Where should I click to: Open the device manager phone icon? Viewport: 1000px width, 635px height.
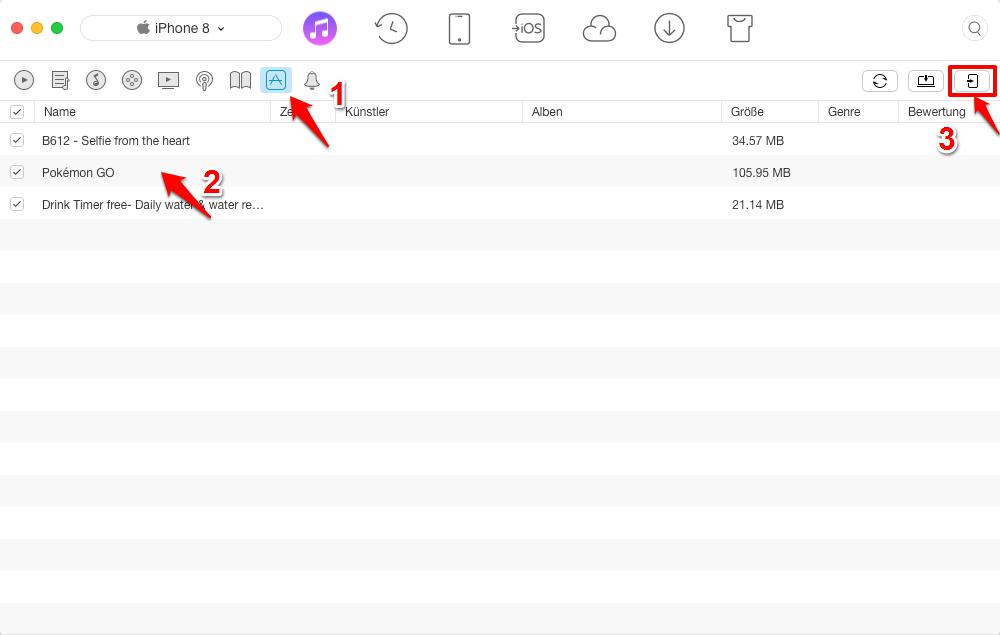[x=459, y=29]
